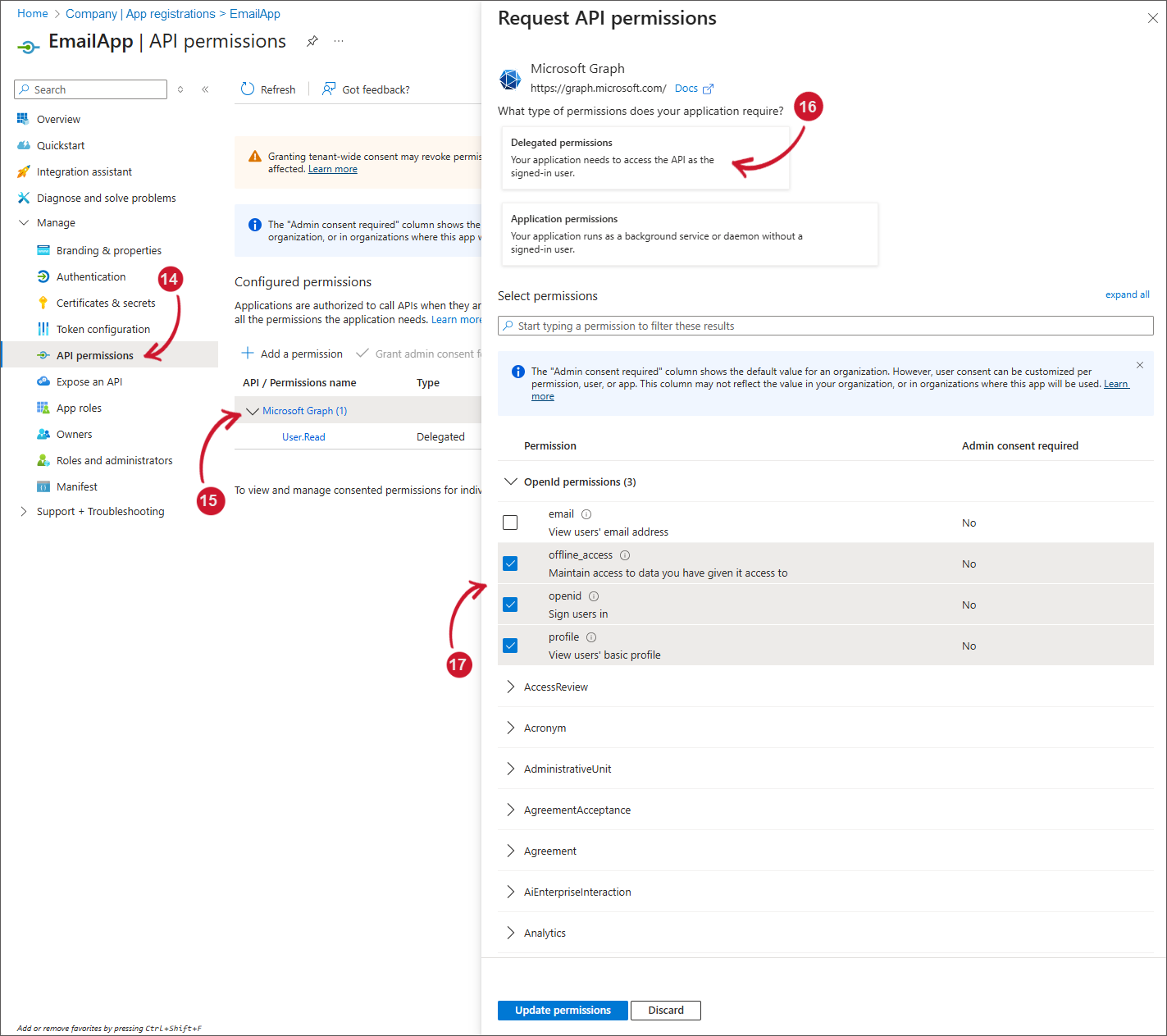The width and height of the screenshot is (1167, 1036).
Task: Click the Overview sidebar icon
Action: tap(23, 119)
